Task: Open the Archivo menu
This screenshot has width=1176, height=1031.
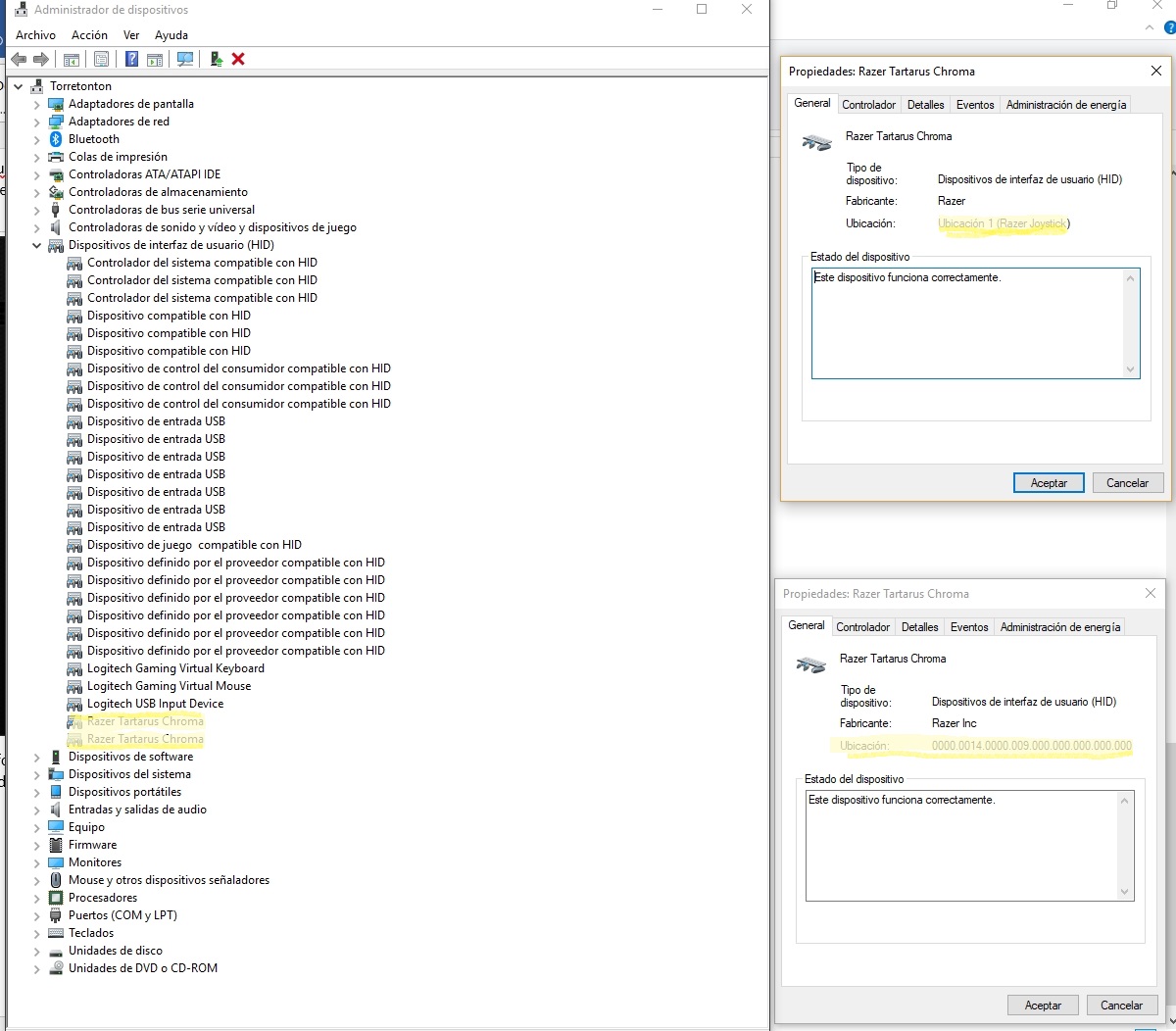Action: (x=35, y=35)
